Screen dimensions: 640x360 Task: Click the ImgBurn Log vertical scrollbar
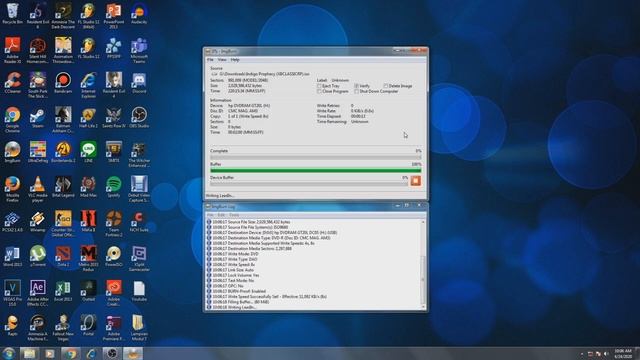coord(423,264)
